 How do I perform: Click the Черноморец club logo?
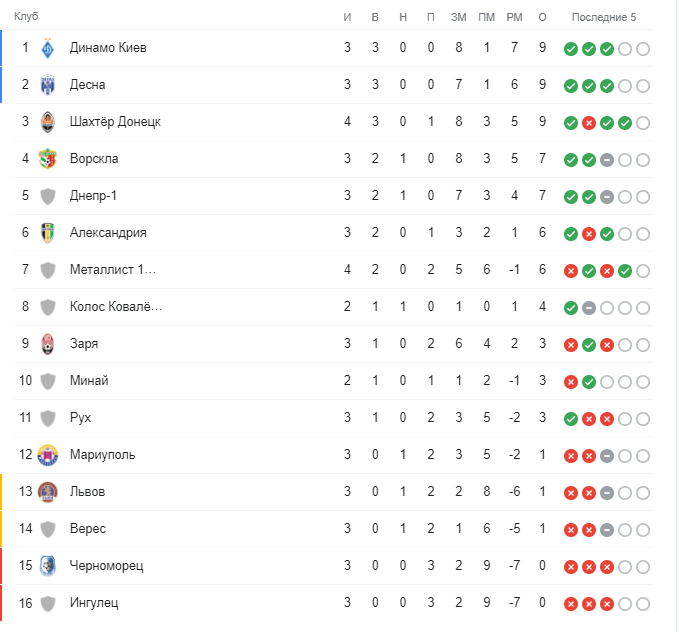48,566
